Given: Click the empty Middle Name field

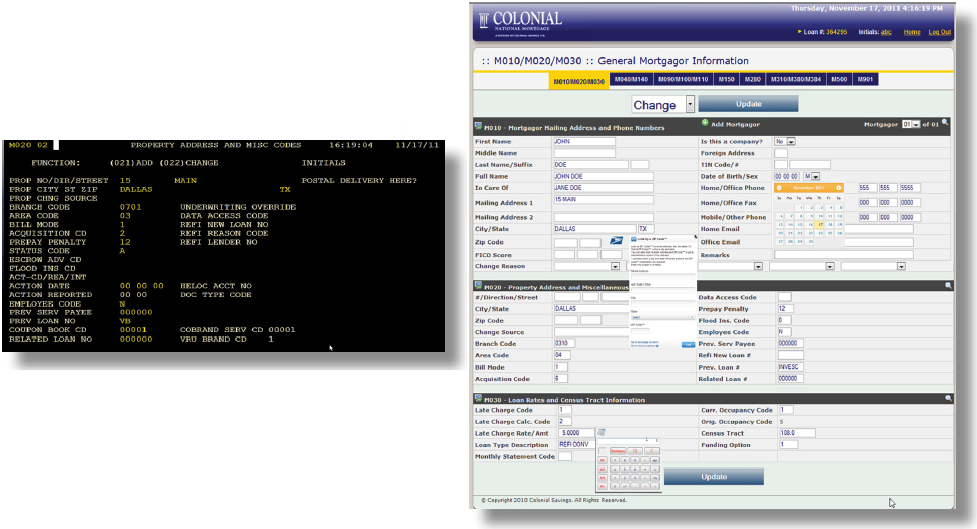Looking at the screenshot, I should 584,153.
